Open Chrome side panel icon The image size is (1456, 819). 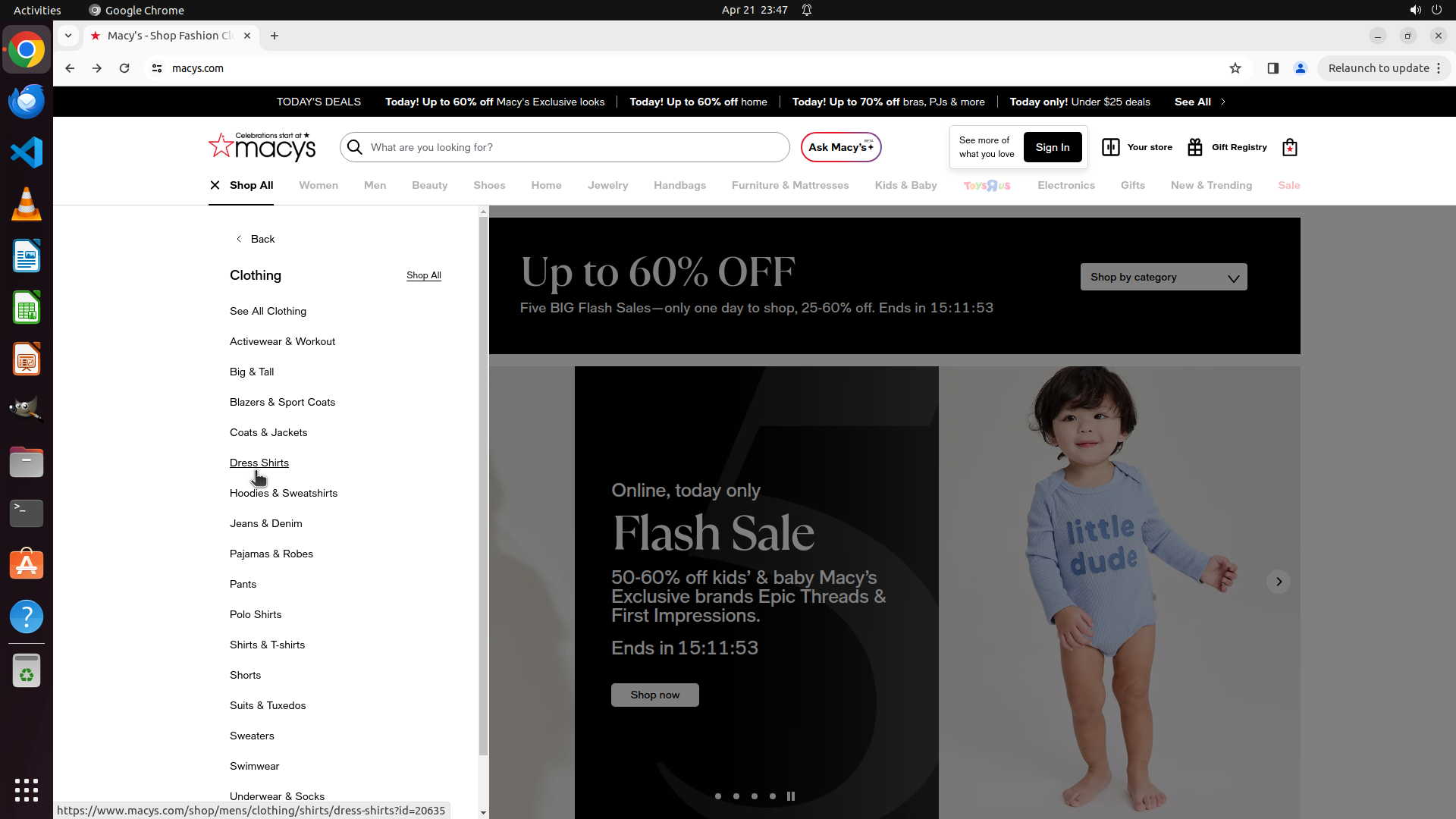click(x=1273, y=68)
